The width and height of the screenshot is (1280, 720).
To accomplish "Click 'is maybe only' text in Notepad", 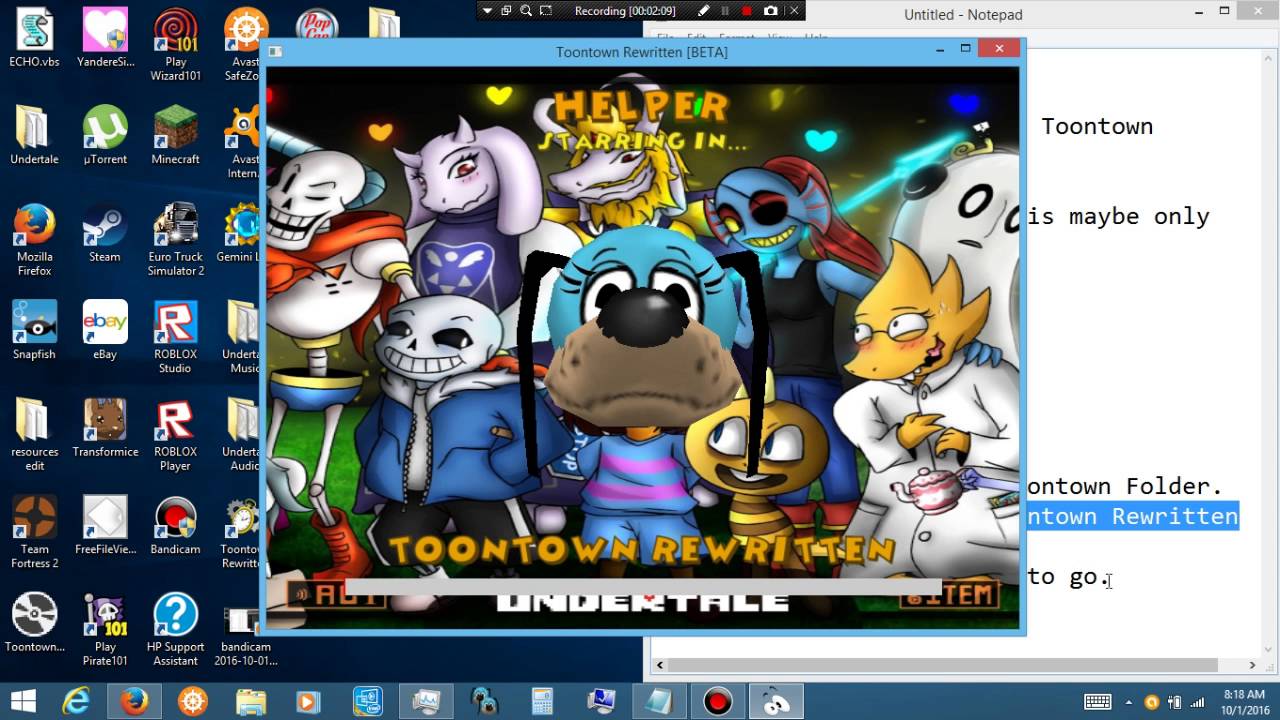I will pyautogui.click(x=1118, y=217).
